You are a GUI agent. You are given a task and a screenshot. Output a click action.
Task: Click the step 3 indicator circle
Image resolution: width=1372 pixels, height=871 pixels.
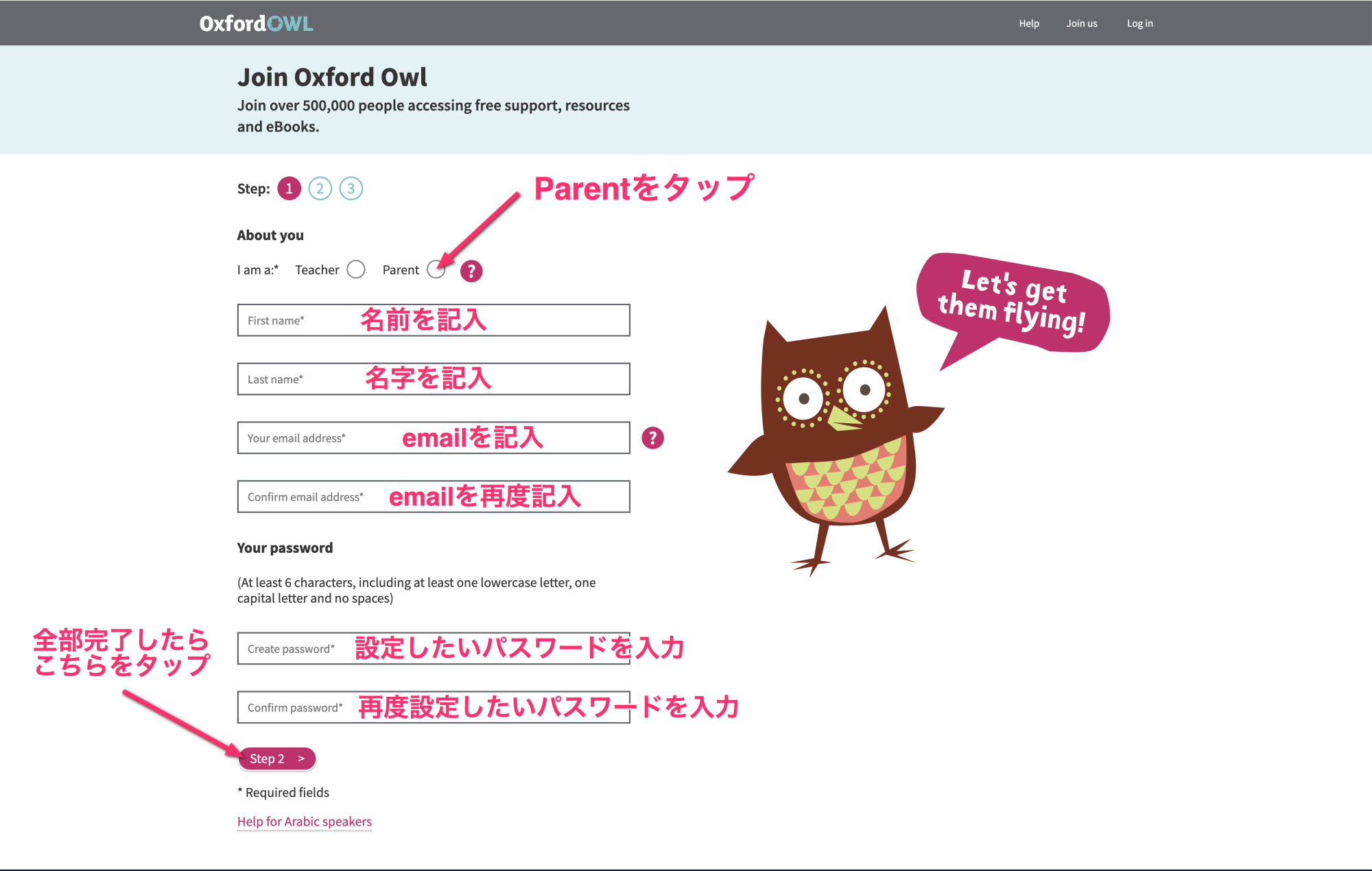coord(351,189)
